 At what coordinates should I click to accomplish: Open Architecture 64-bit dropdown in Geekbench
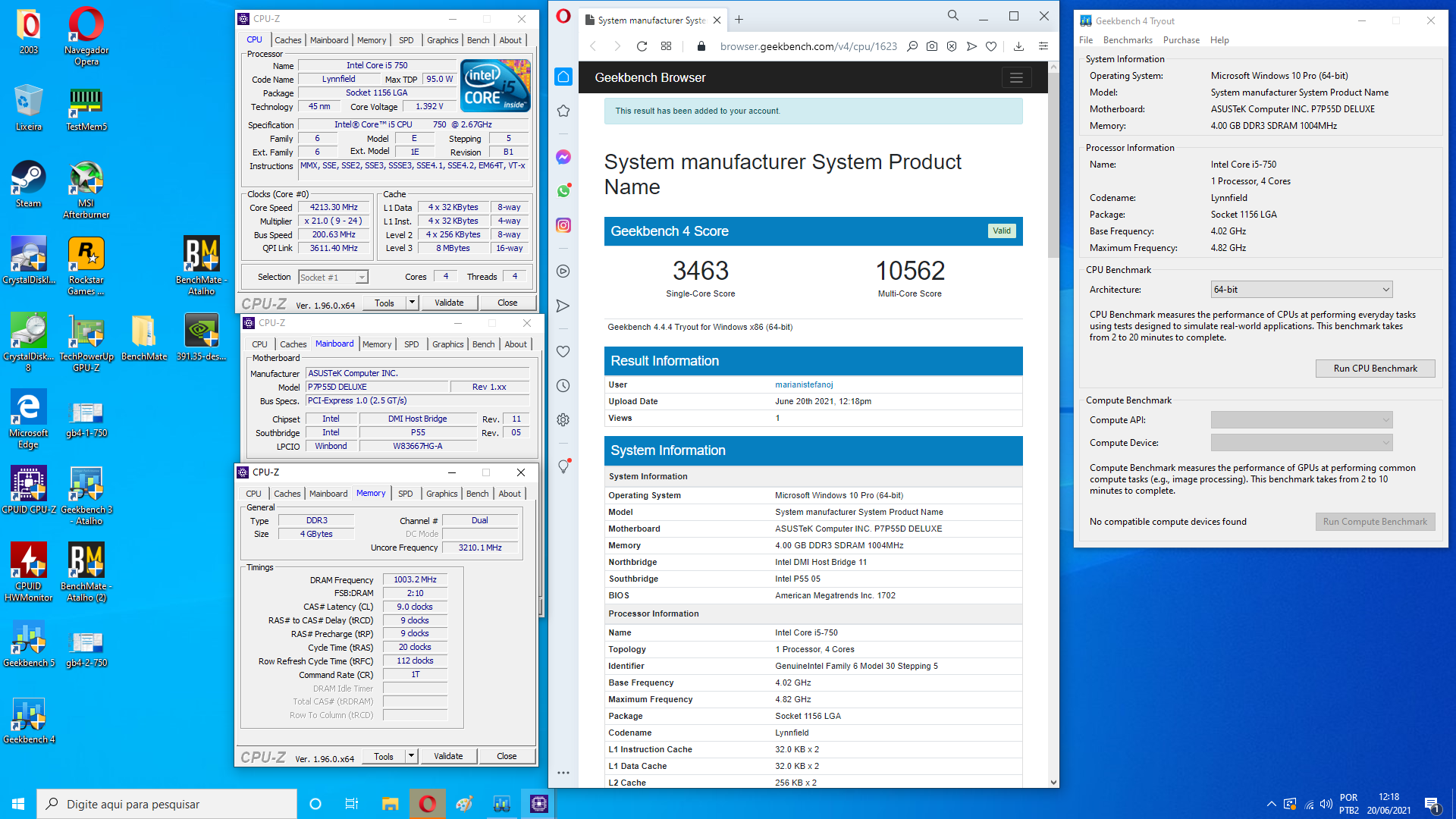click(x=1301, y=290)
